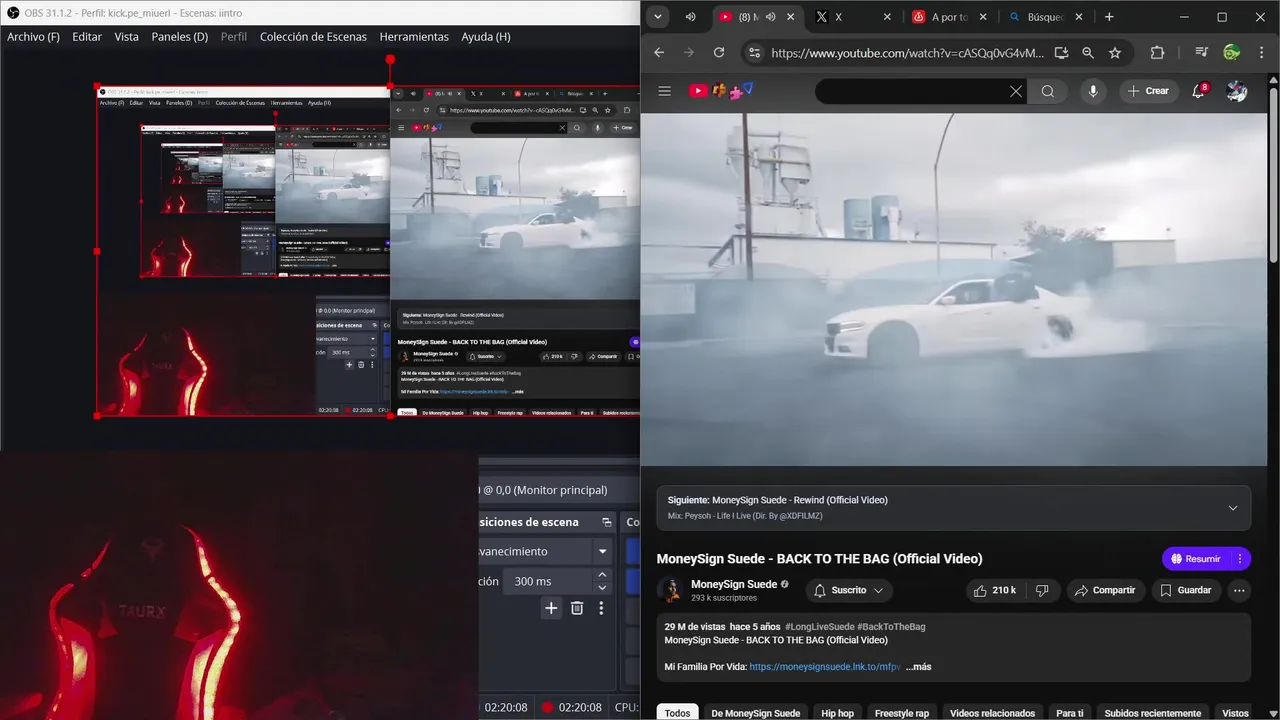Mute the YouTube tab via speaker indicator
This screenshot has height=720, width=1280.
pos(770,17)
